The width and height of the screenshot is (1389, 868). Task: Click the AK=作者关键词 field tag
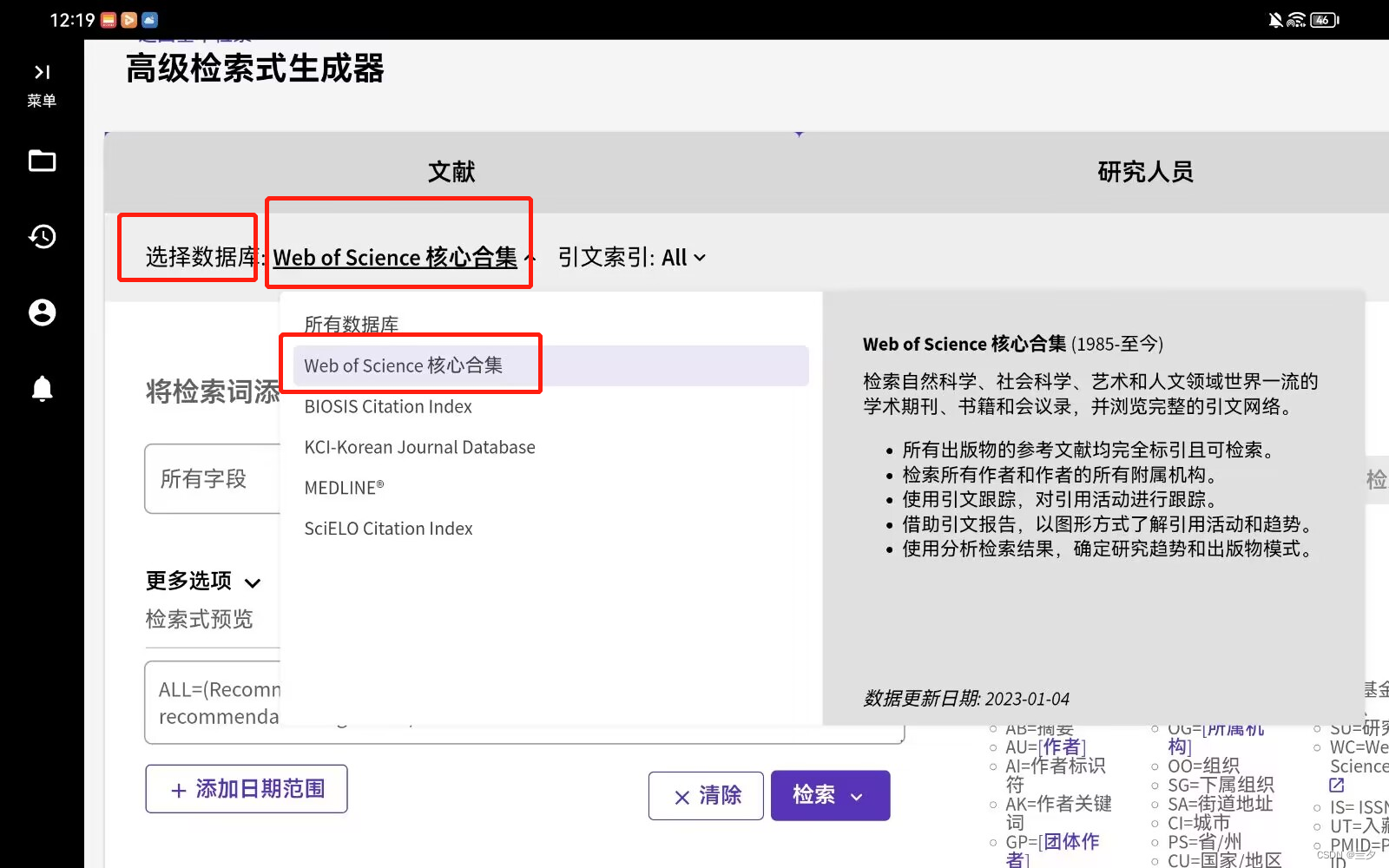[1058, 813]
